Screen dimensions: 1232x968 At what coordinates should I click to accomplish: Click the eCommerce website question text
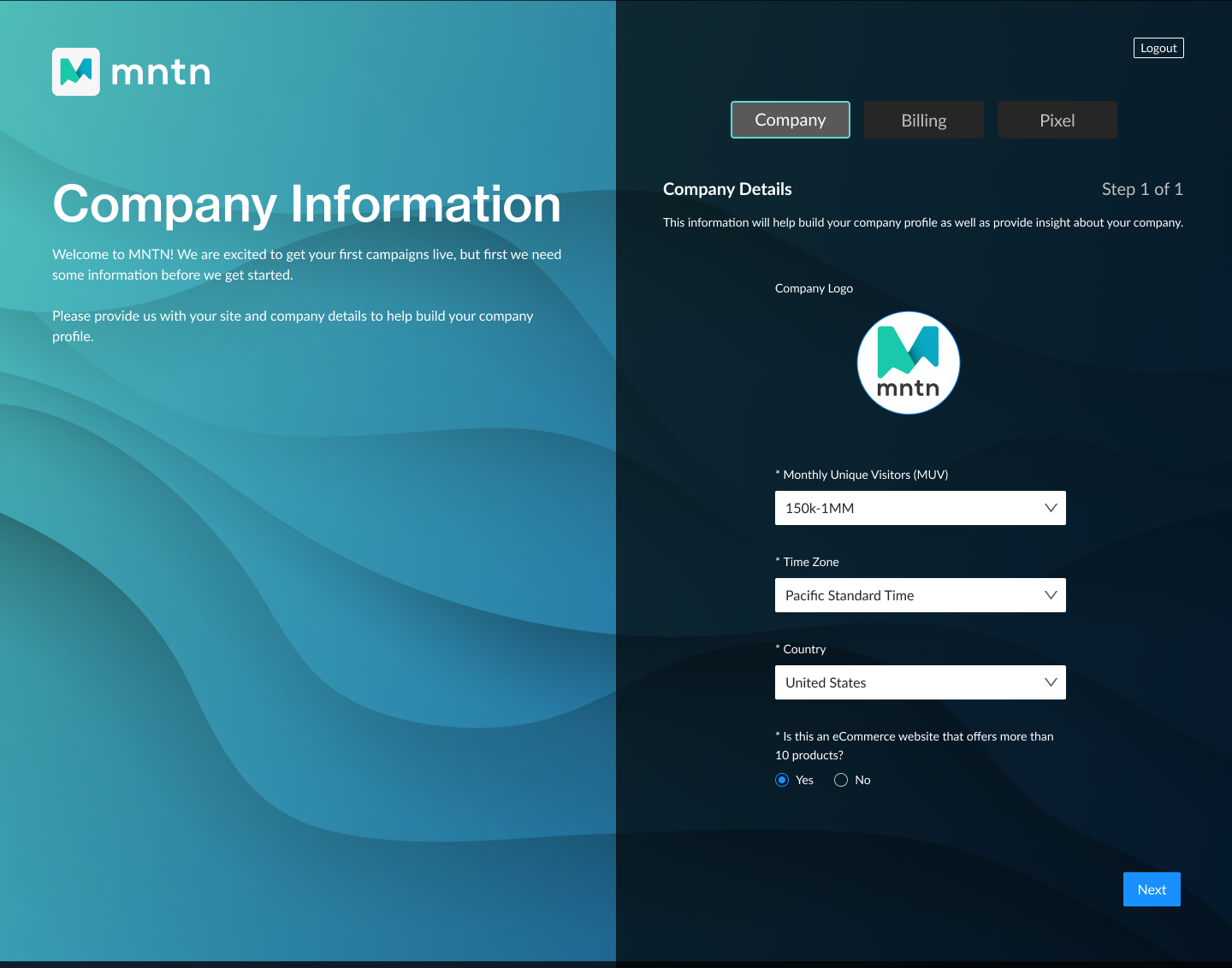[x=915, y=746]
